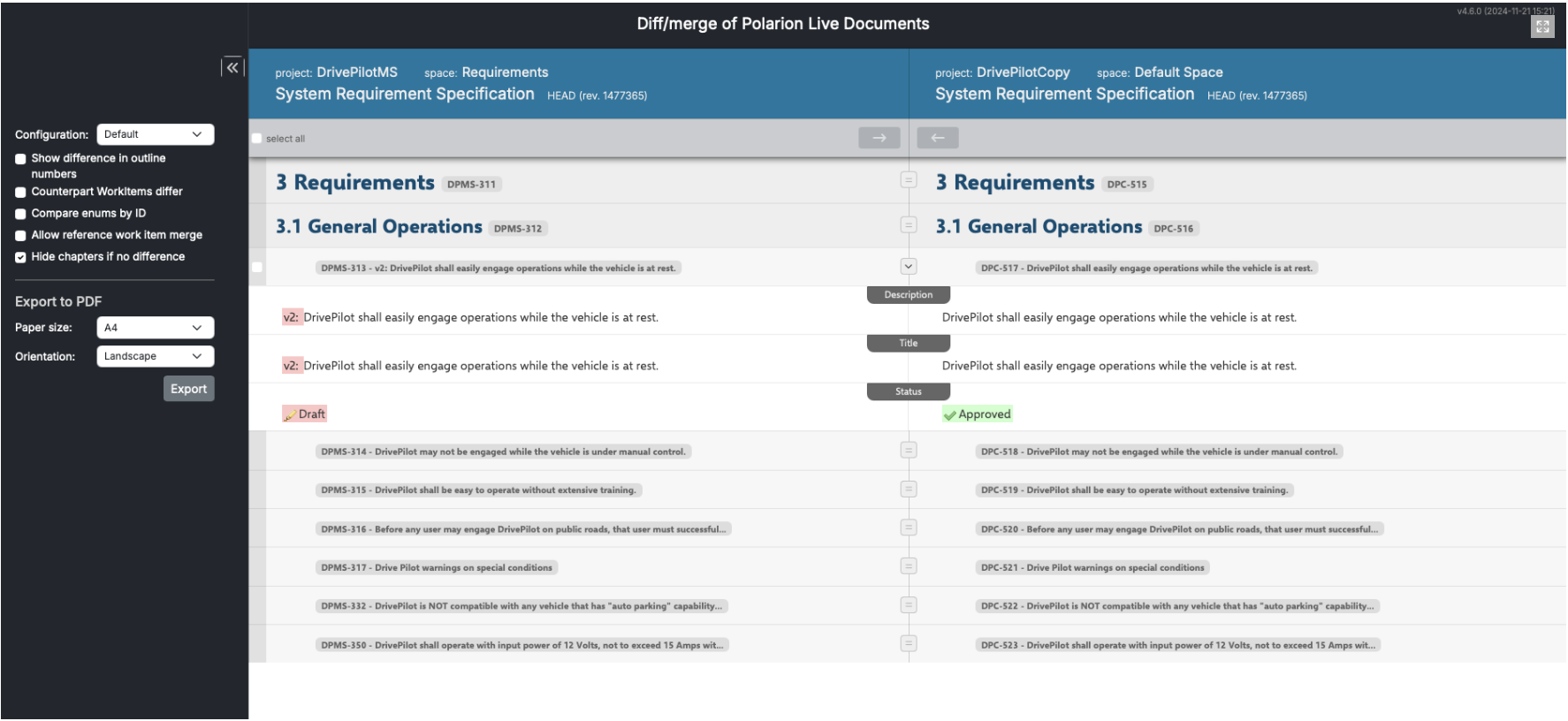Click equal marker for DPMS-317 row
Viewport: 1568px width, 721px height.
(908, 566)
